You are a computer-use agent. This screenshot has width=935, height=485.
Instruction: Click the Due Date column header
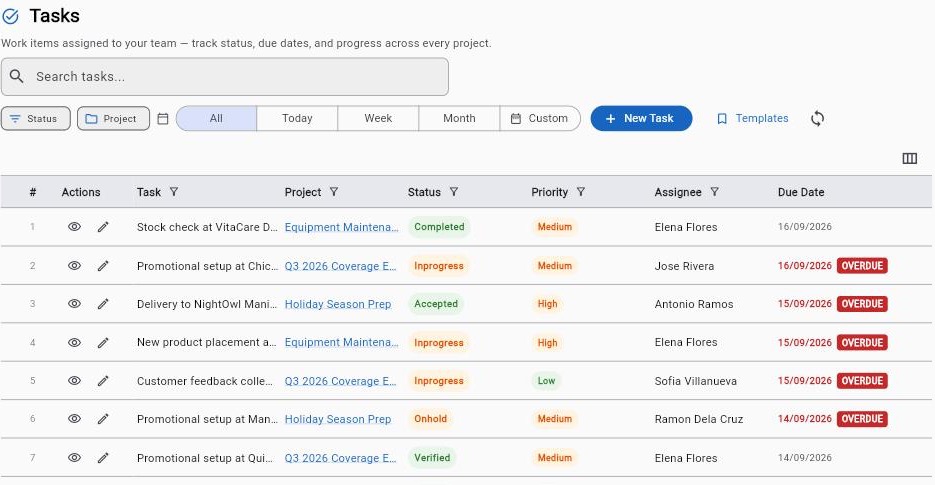801,192
